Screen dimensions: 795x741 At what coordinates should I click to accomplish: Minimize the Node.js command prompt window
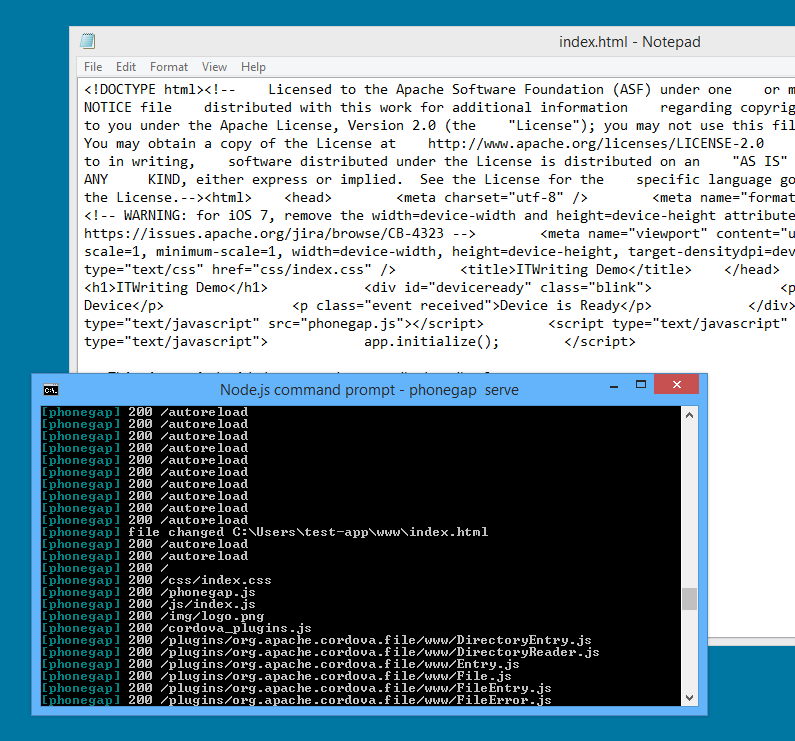[614, 385]
